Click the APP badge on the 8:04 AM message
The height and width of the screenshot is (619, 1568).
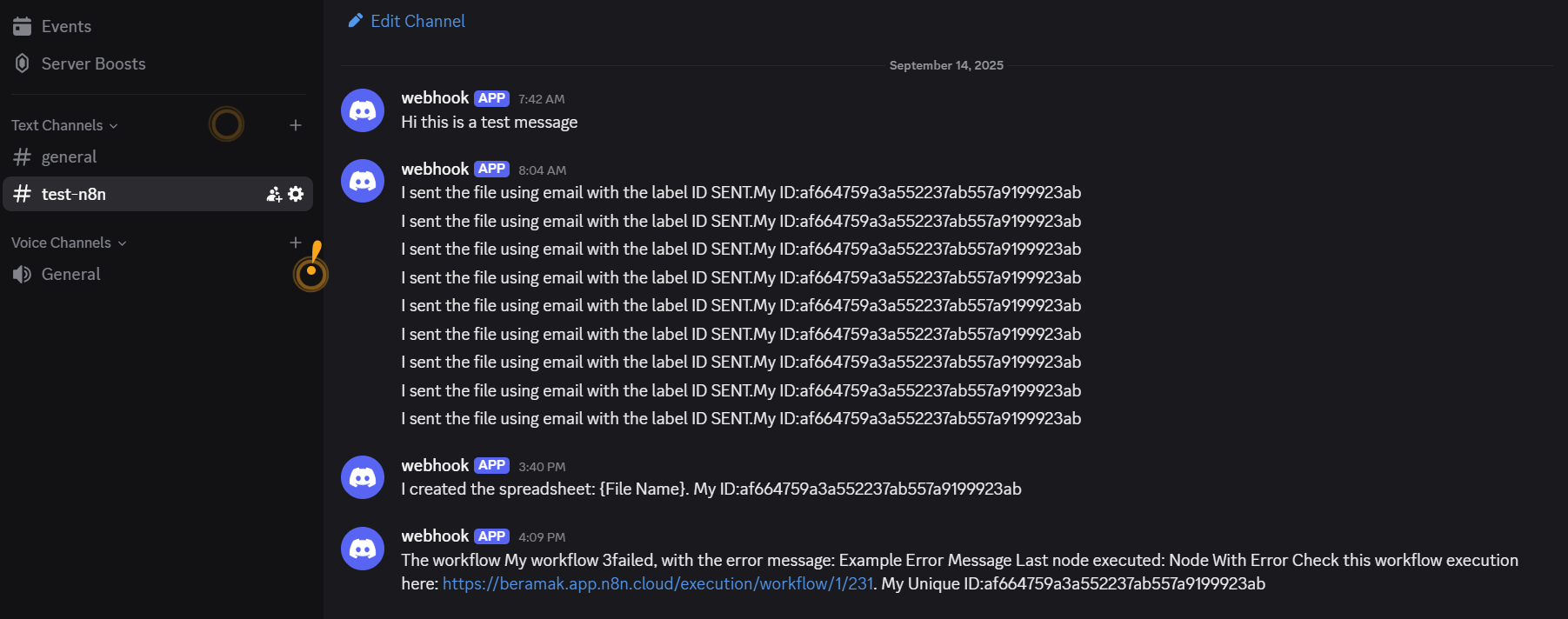point(491,169)
